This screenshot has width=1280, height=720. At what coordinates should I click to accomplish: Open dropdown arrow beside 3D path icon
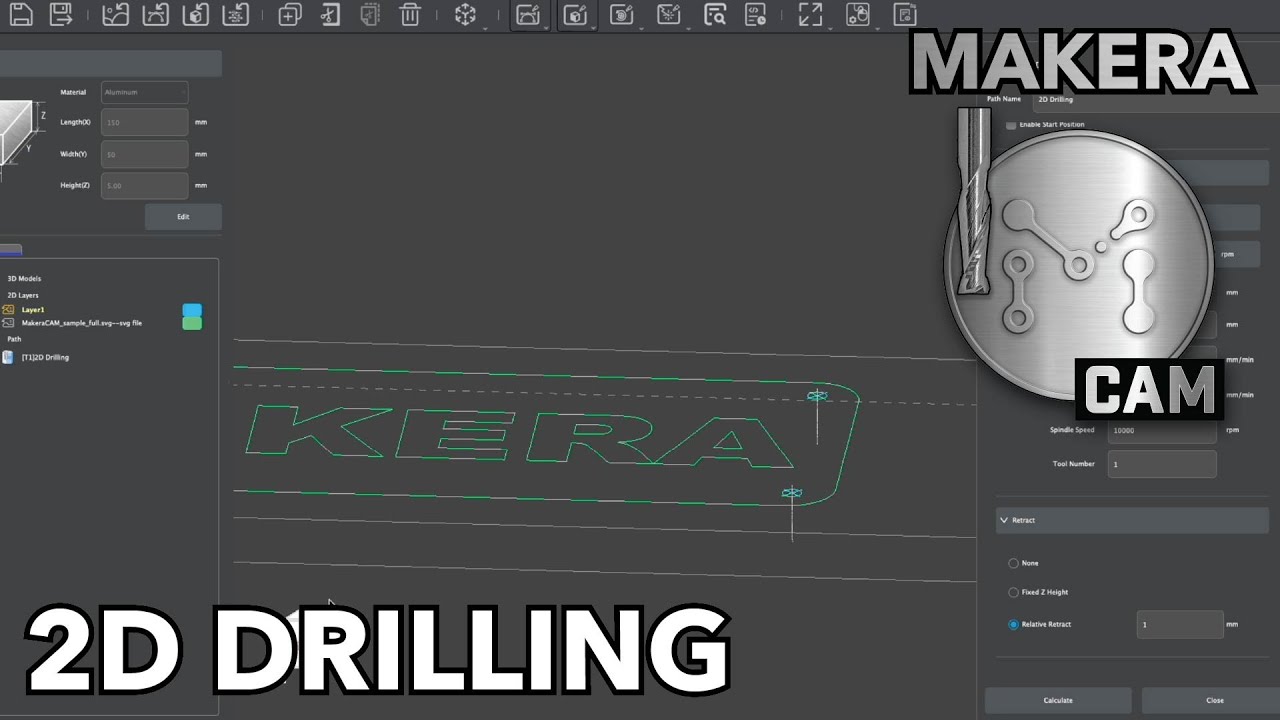click(594, 27)
